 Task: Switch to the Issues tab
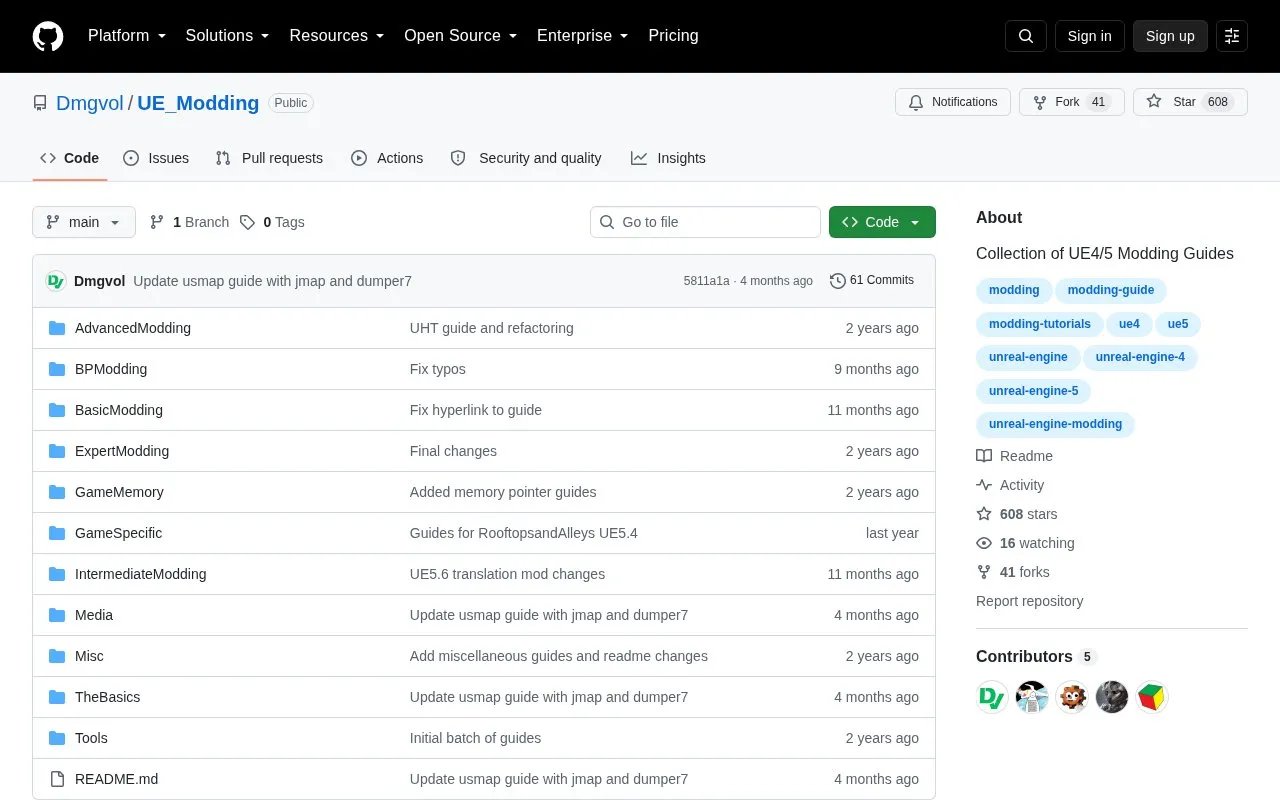click(156, 158)
